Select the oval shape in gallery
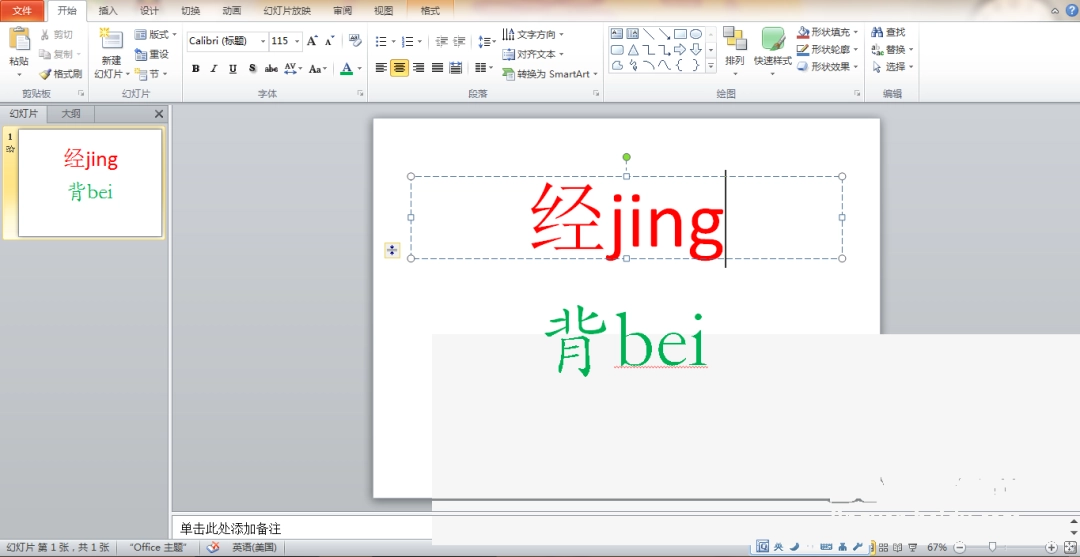Image resolution: width=1080 pixels, height=557 pixels. (x=696, y=34)
